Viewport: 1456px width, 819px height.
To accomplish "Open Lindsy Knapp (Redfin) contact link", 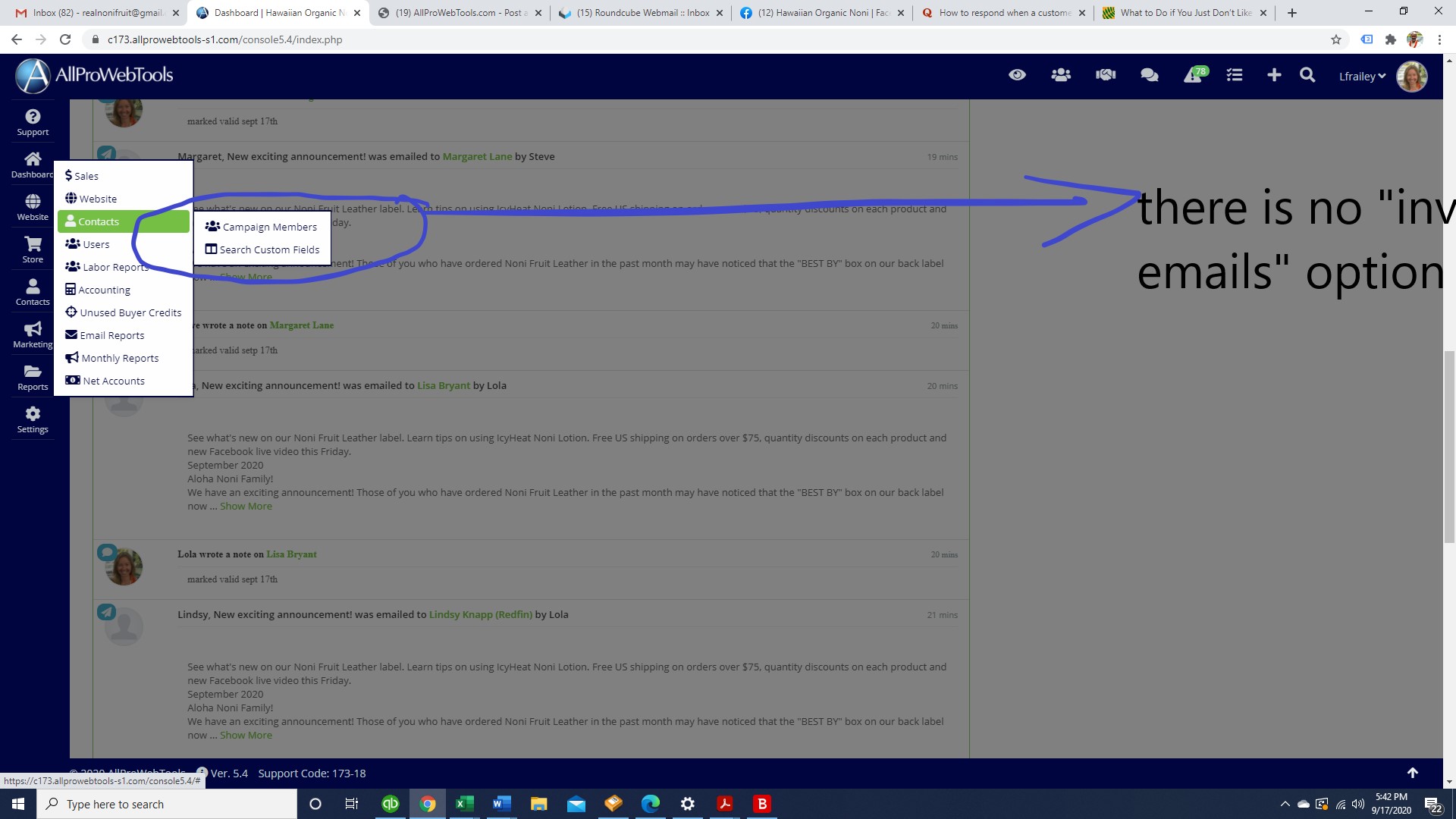I will click(x=481, y=614).
